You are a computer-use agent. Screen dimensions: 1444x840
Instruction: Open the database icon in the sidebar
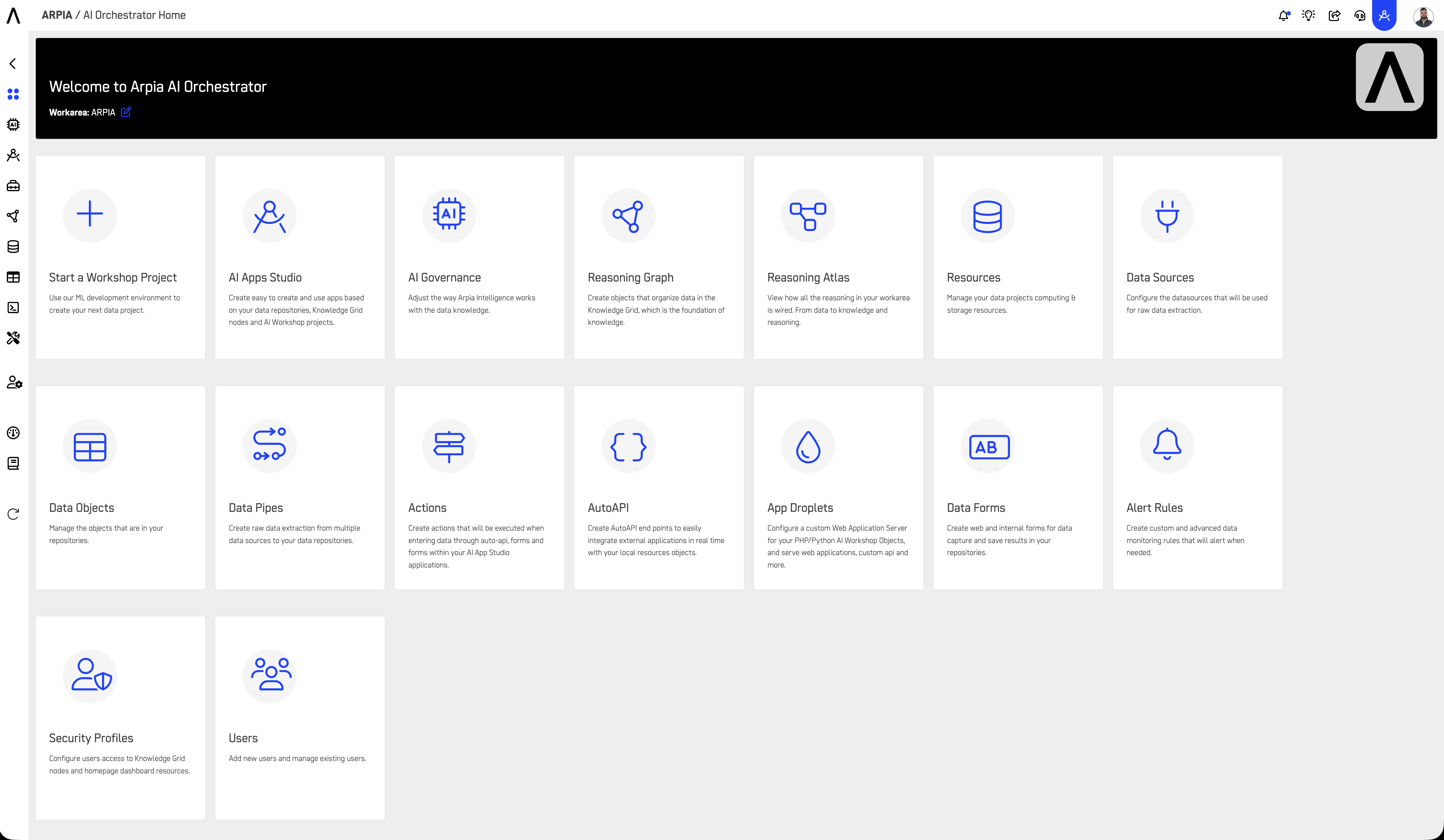(x=13, y=247)
